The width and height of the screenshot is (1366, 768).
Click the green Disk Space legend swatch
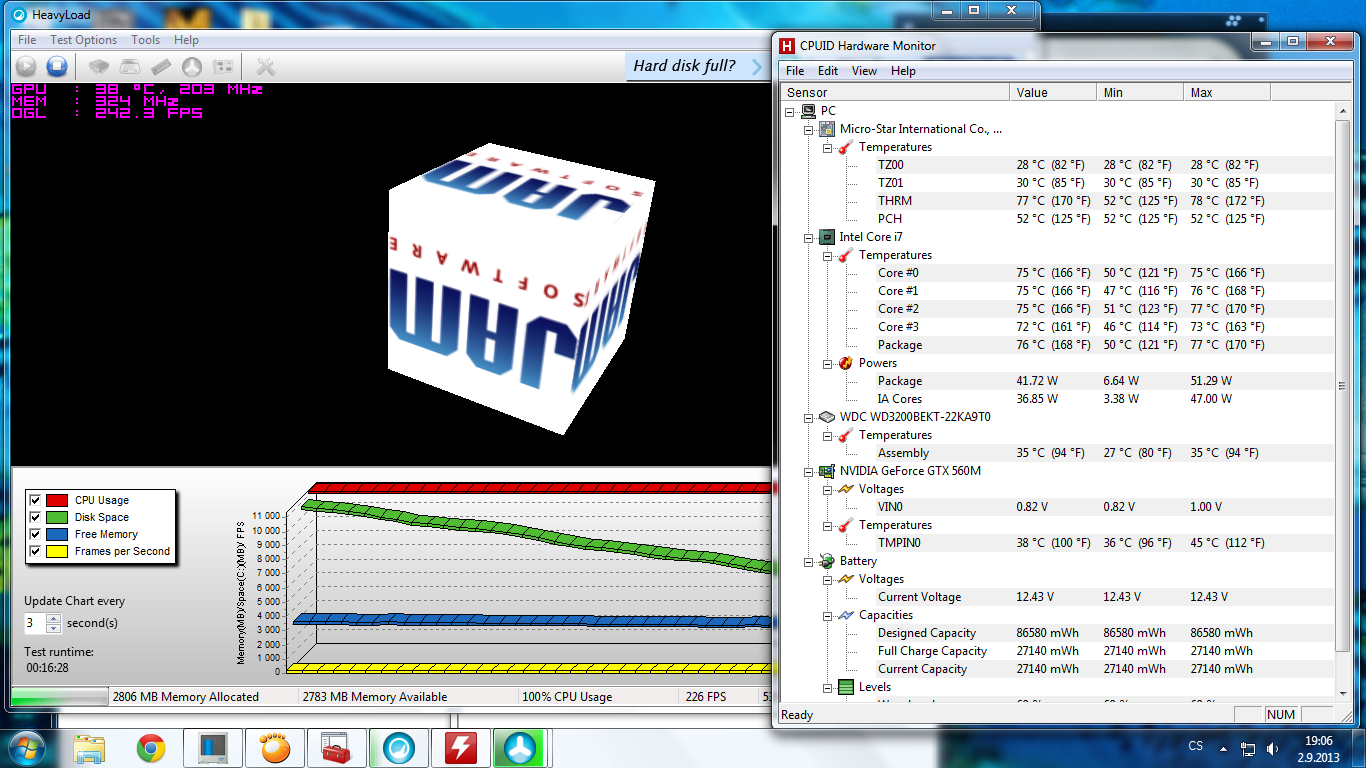(x=57, y=517)
